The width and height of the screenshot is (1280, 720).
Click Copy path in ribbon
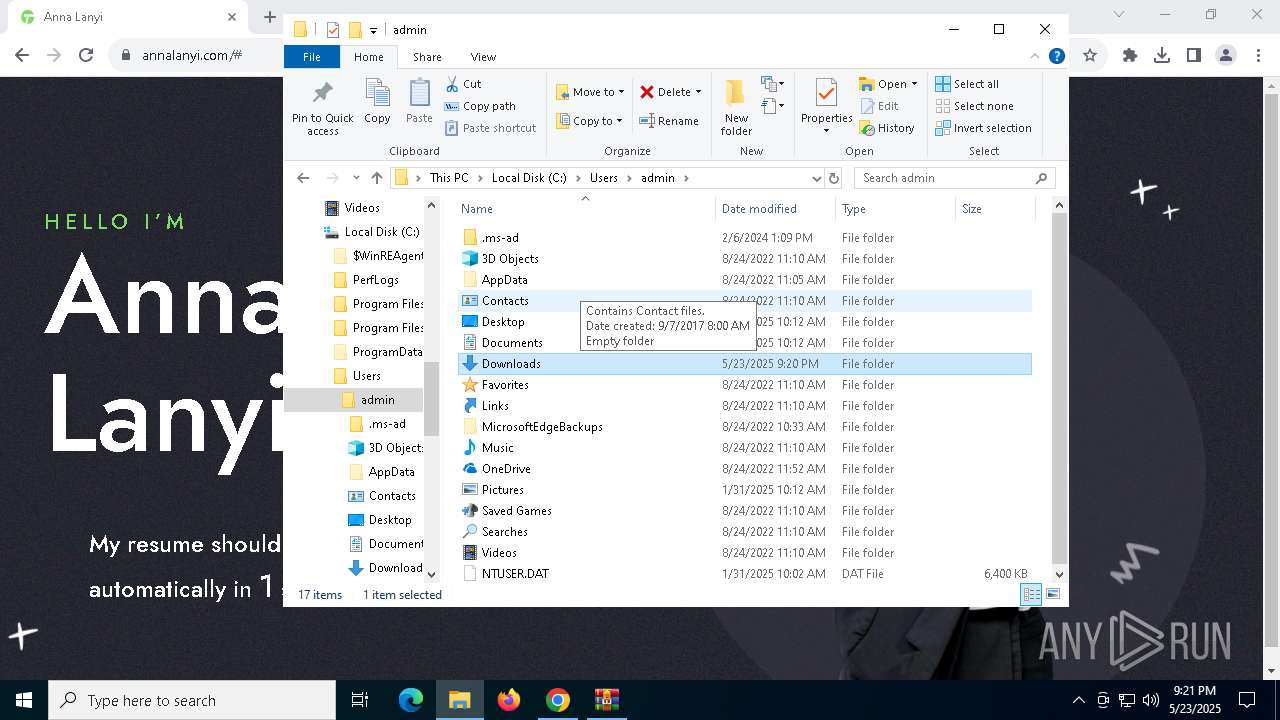[480, 106]
